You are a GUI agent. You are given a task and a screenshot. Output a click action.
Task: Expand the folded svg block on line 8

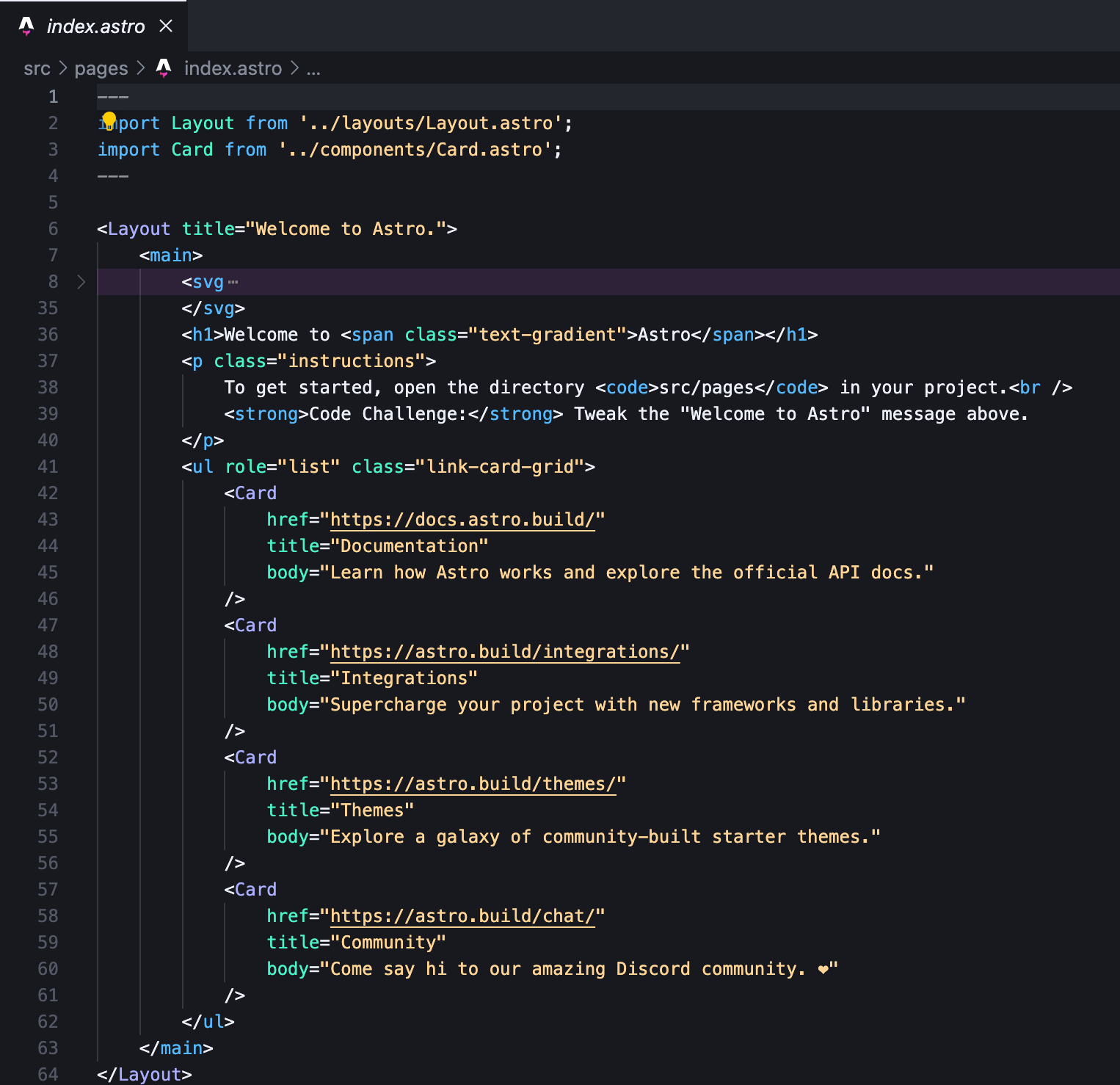[x=81, y=282]
